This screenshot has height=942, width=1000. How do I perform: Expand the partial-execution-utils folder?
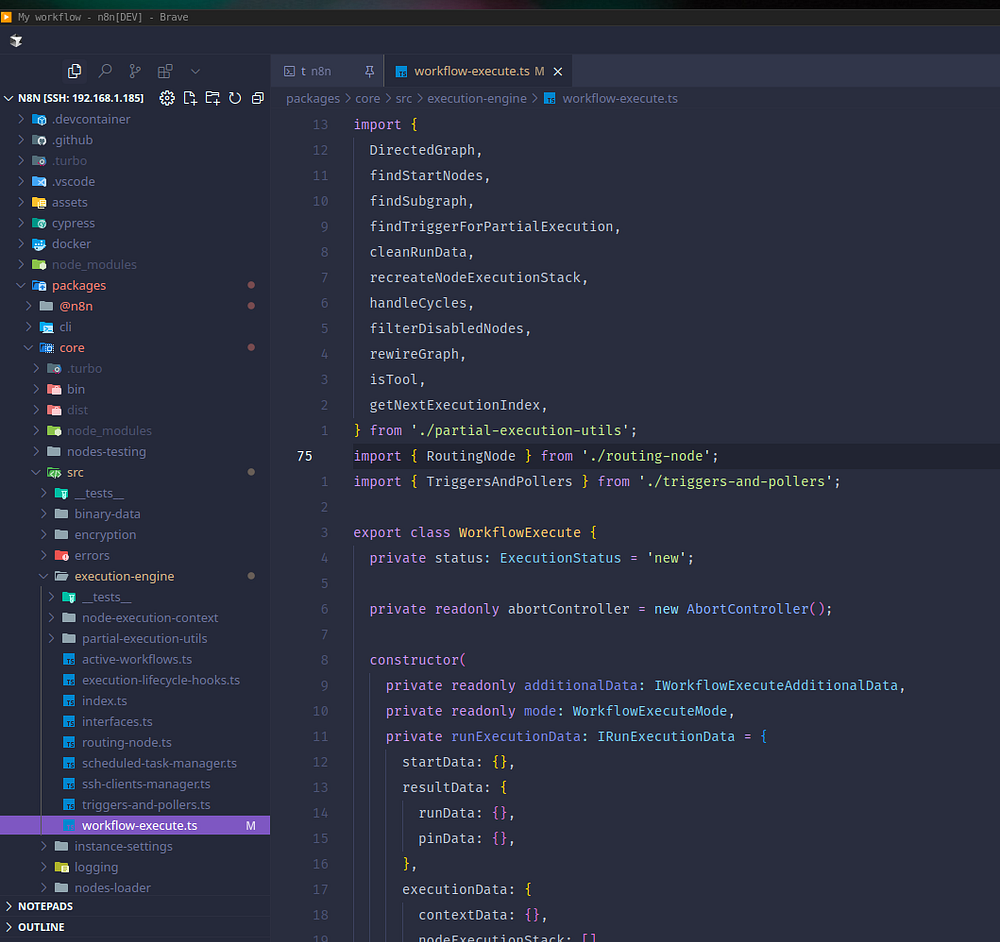[x=144, y=638]
